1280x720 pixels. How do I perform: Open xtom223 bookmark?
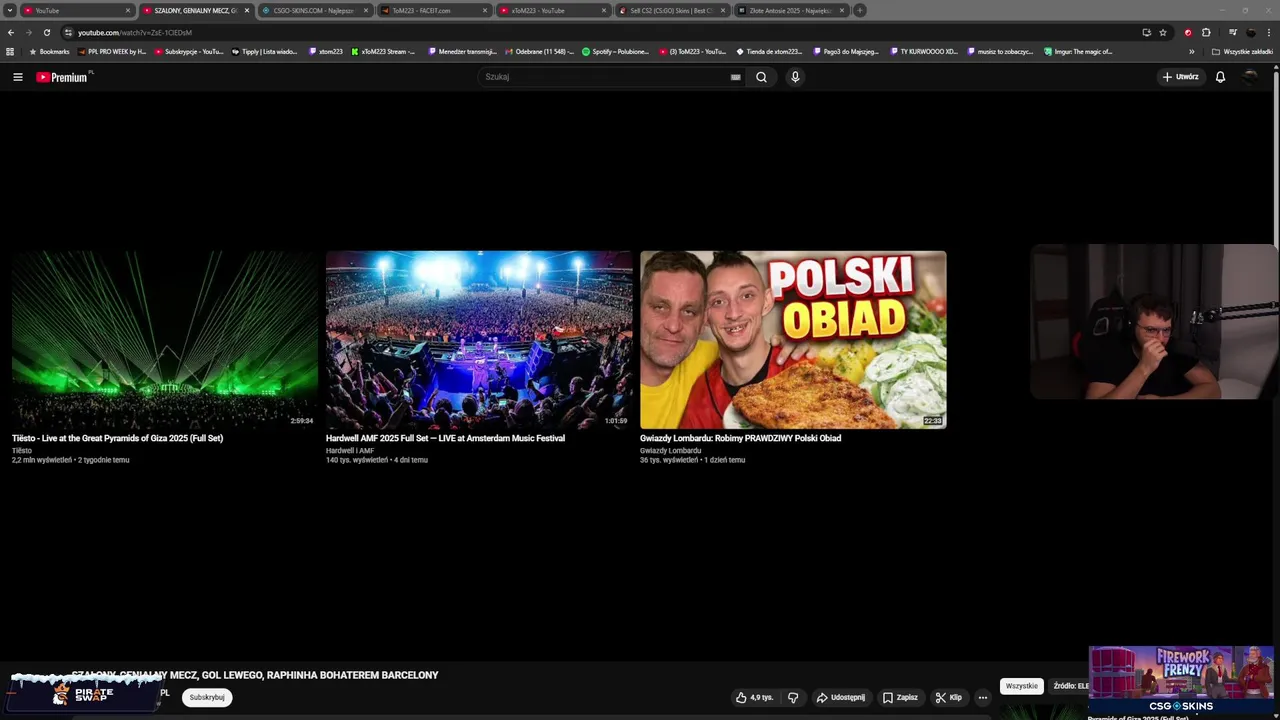point(326,52)
